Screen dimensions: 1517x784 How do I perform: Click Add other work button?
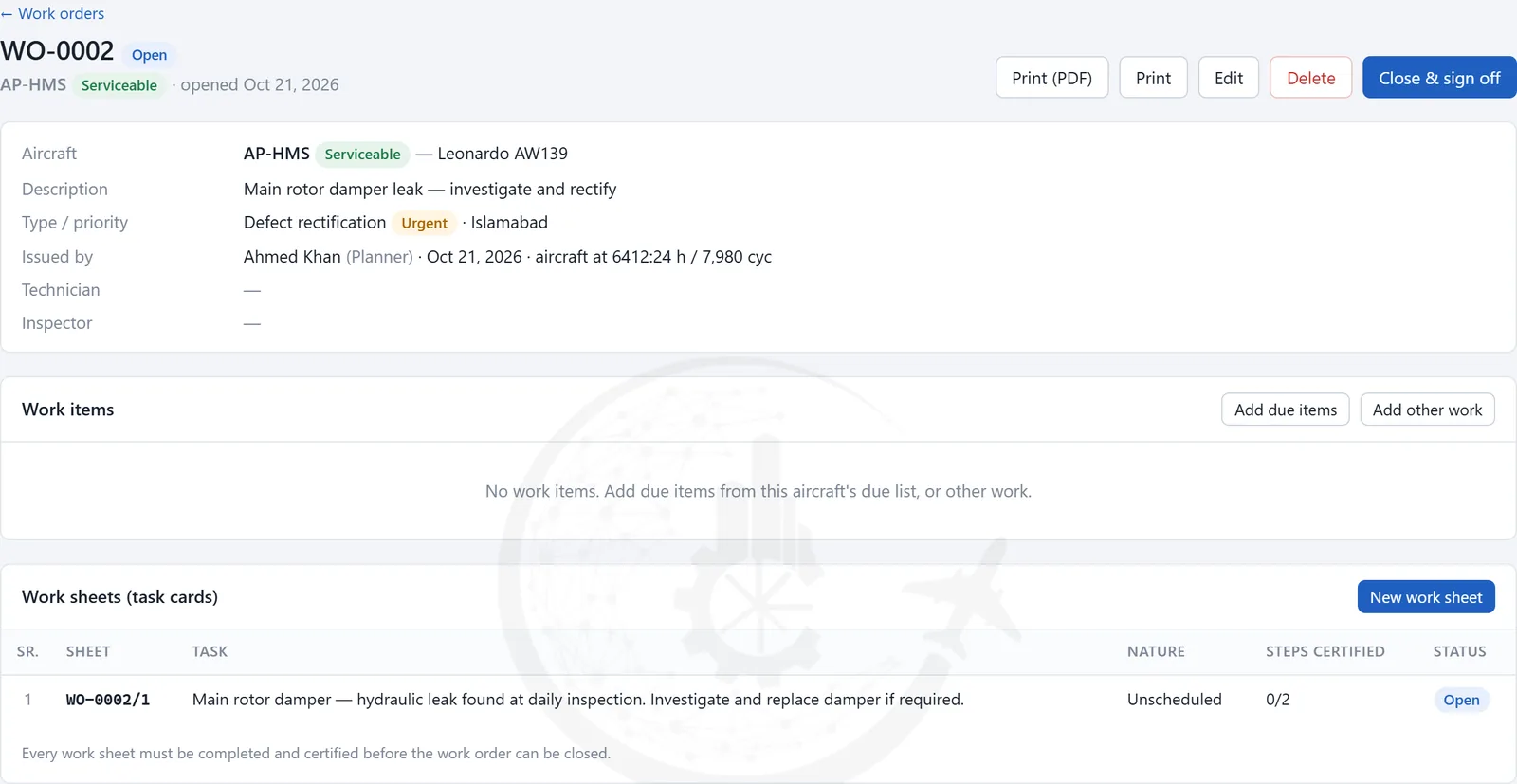[1427, 410]
